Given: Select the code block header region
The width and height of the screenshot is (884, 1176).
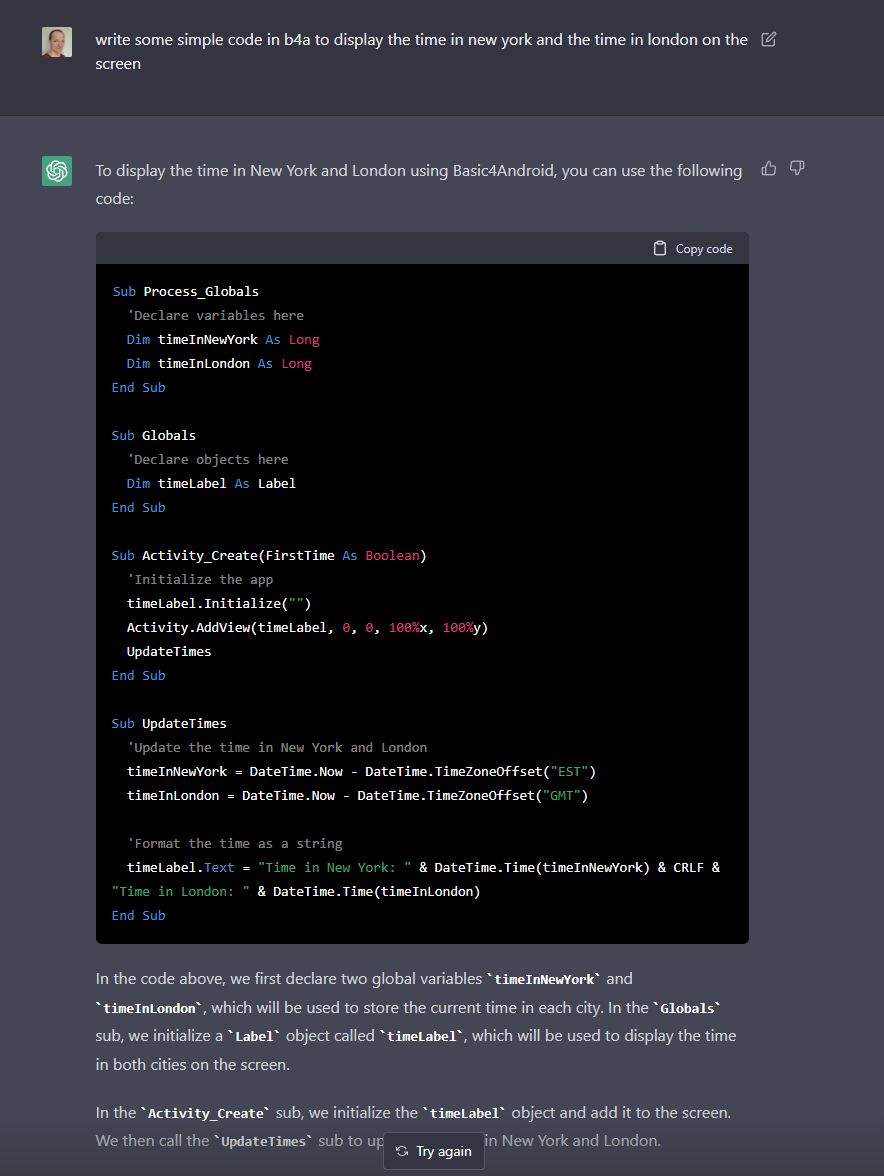Looking at the screenshot, I should 422,247.
